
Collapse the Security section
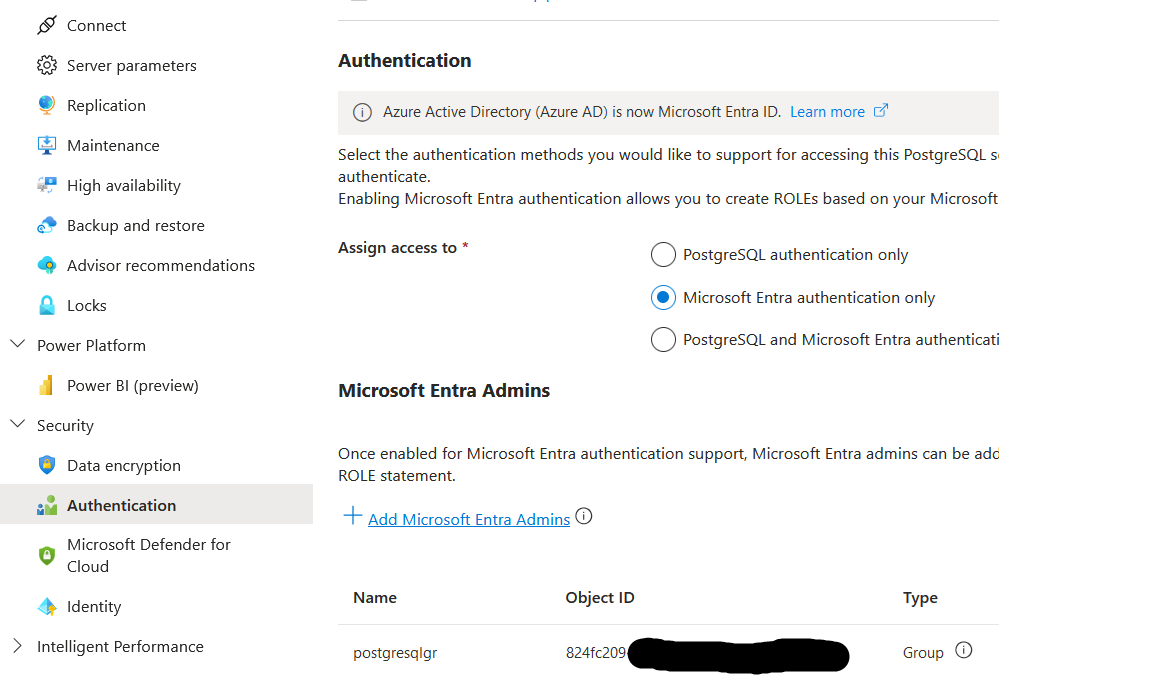pos(18,424)
